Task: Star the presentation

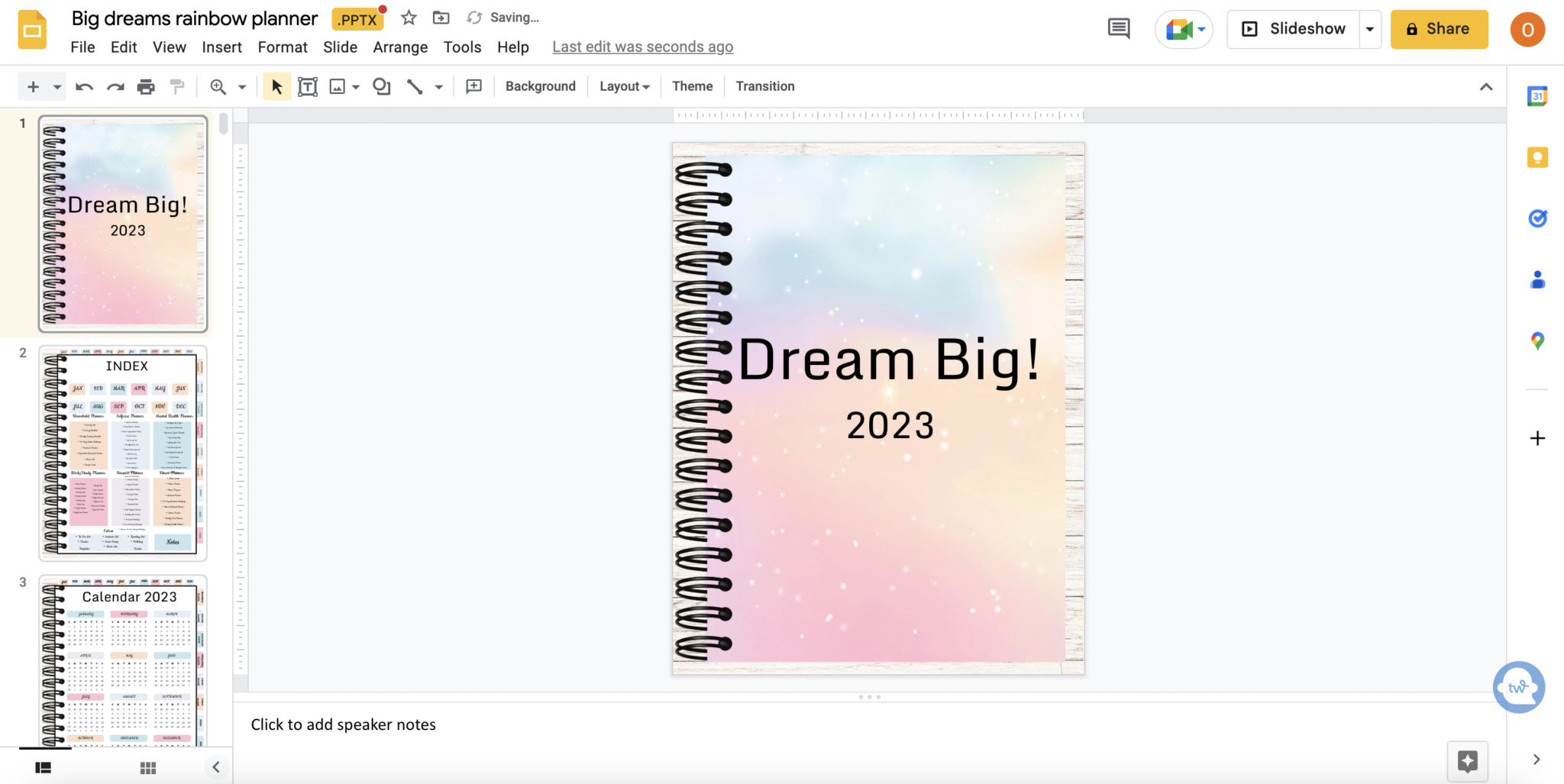Action: click(409, 17)
